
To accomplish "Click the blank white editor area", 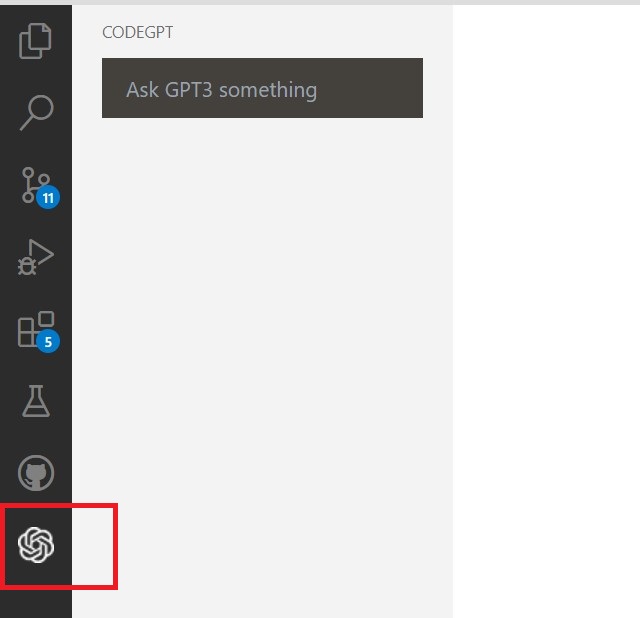I will click(x=546, y=310).
